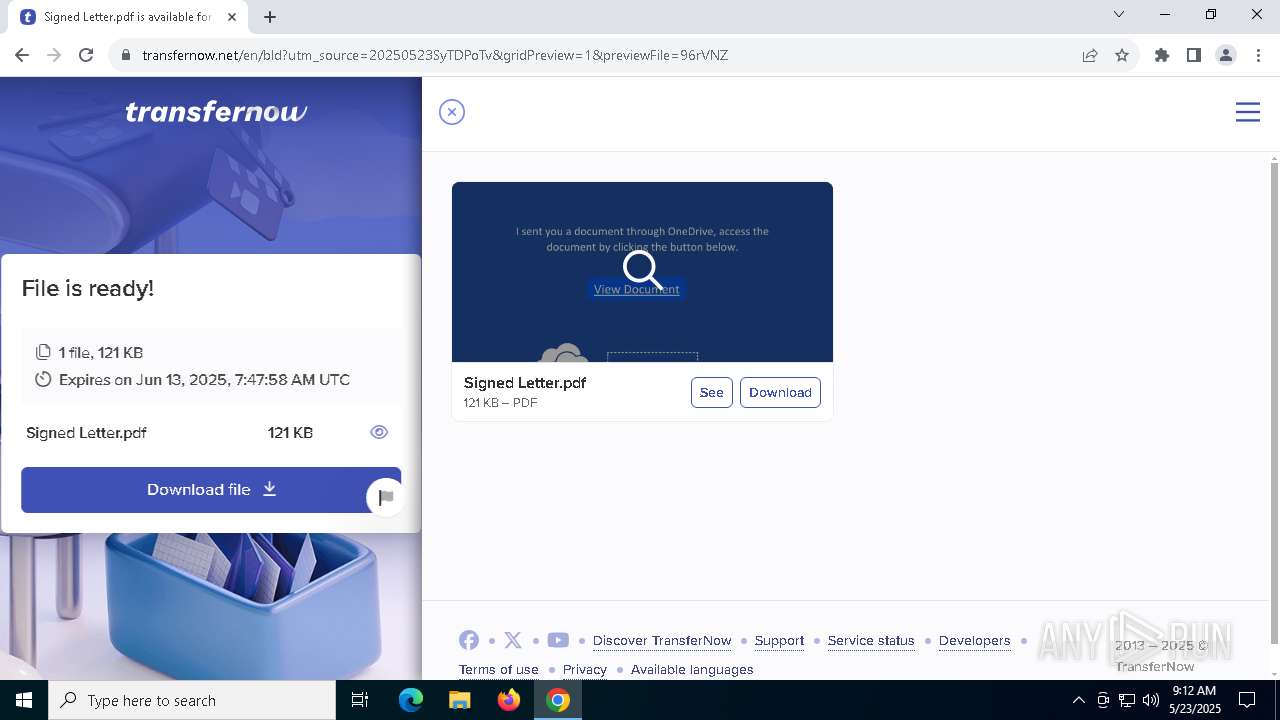This screenshot has height=720, width=1280.
Task: Click the taskbar search box
Action: (192, 700)
